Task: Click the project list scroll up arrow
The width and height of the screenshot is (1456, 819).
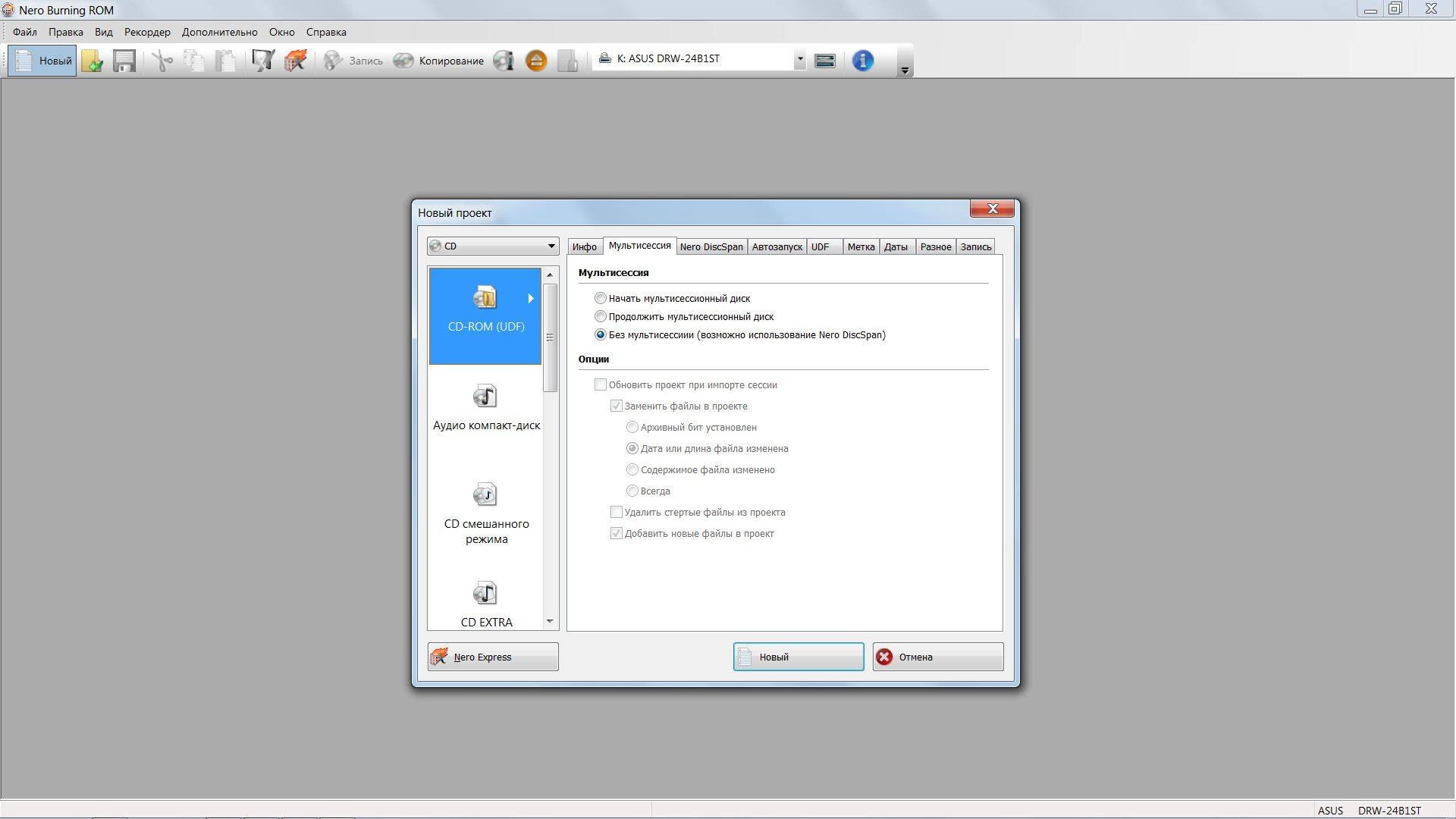Action: (551, 275)
